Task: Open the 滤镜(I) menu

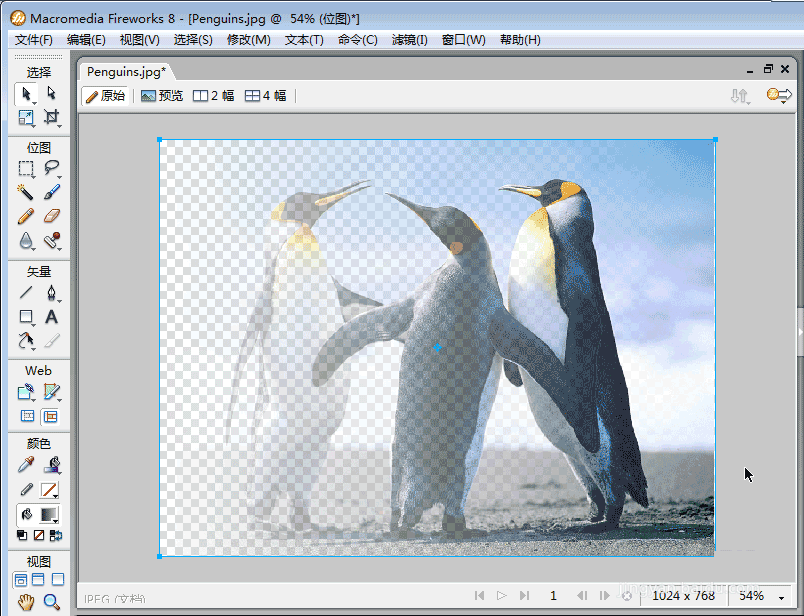Action: point(409,40)
